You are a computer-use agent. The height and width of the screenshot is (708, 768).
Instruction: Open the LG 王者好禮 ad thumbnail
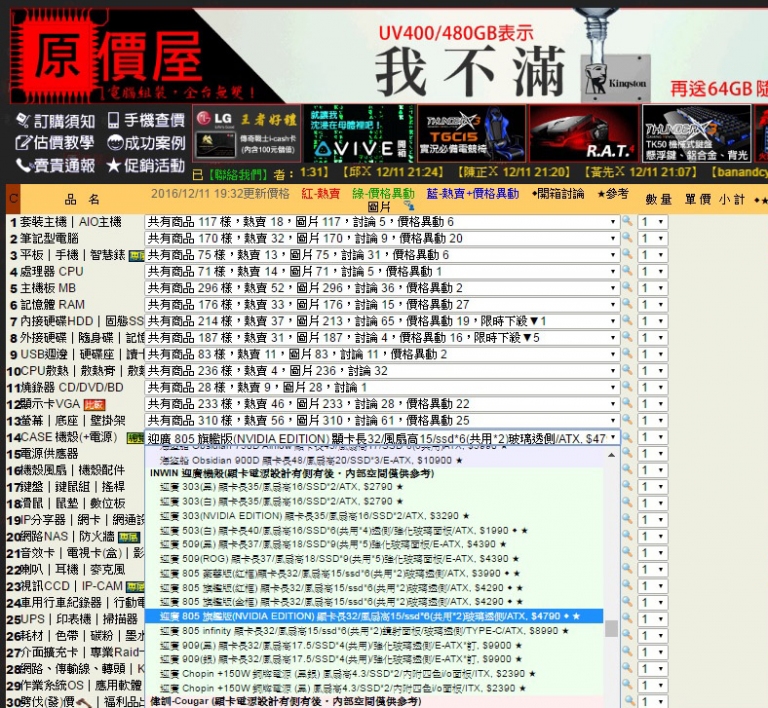tap(246, 133)
